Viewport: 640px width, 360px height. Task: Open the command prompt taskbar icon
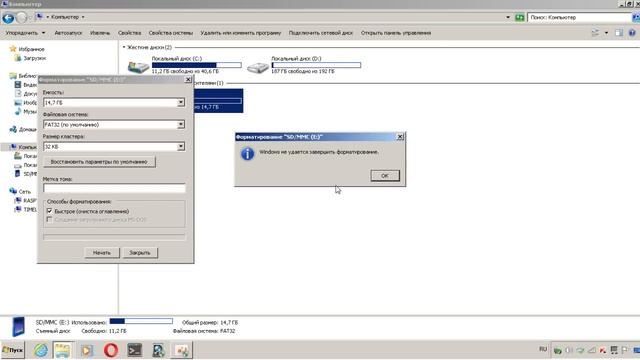tap(134, 350)
